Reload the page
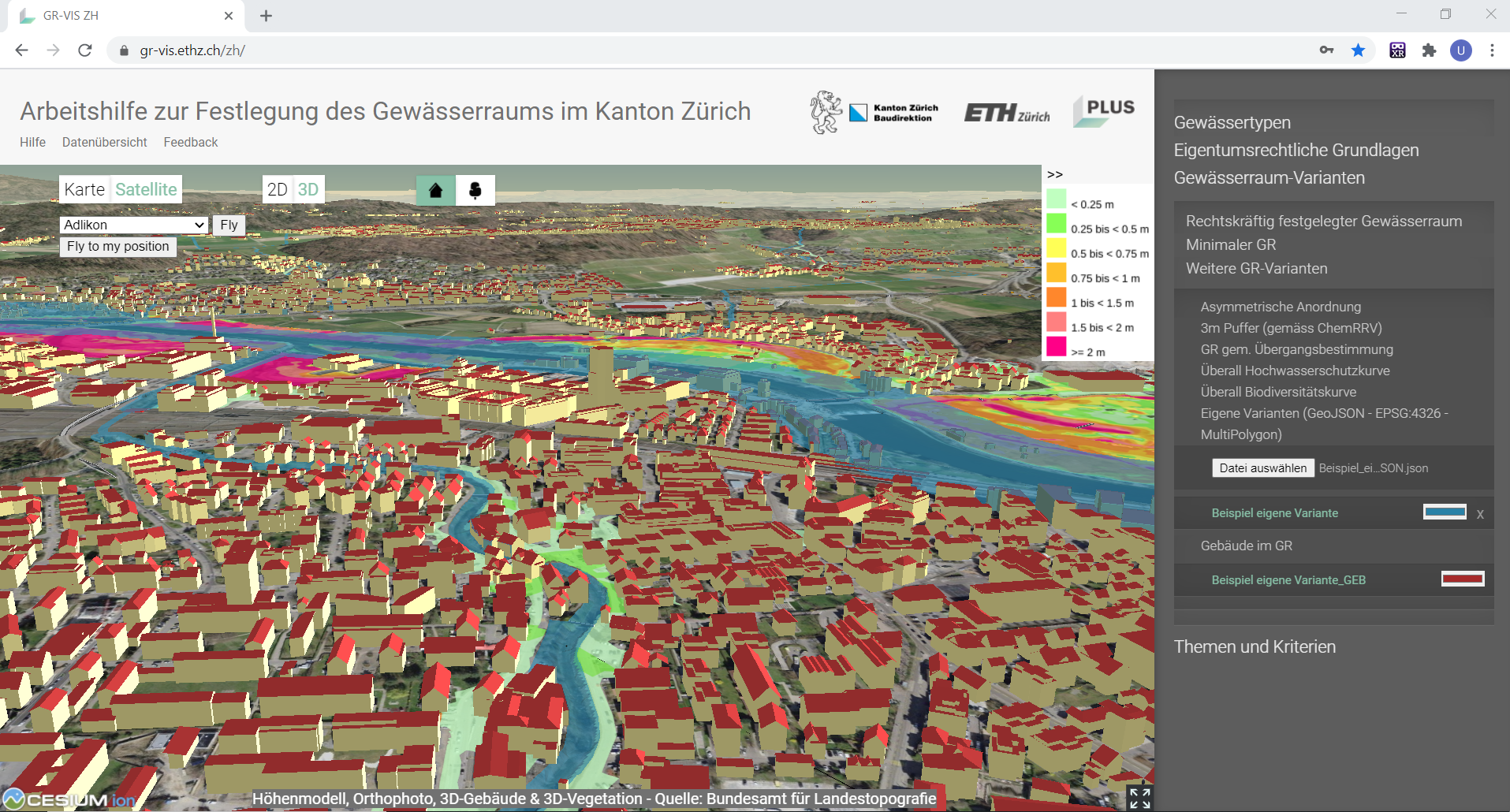Image resolution: width=1510 pixels, height=812 pixels. 85,50
